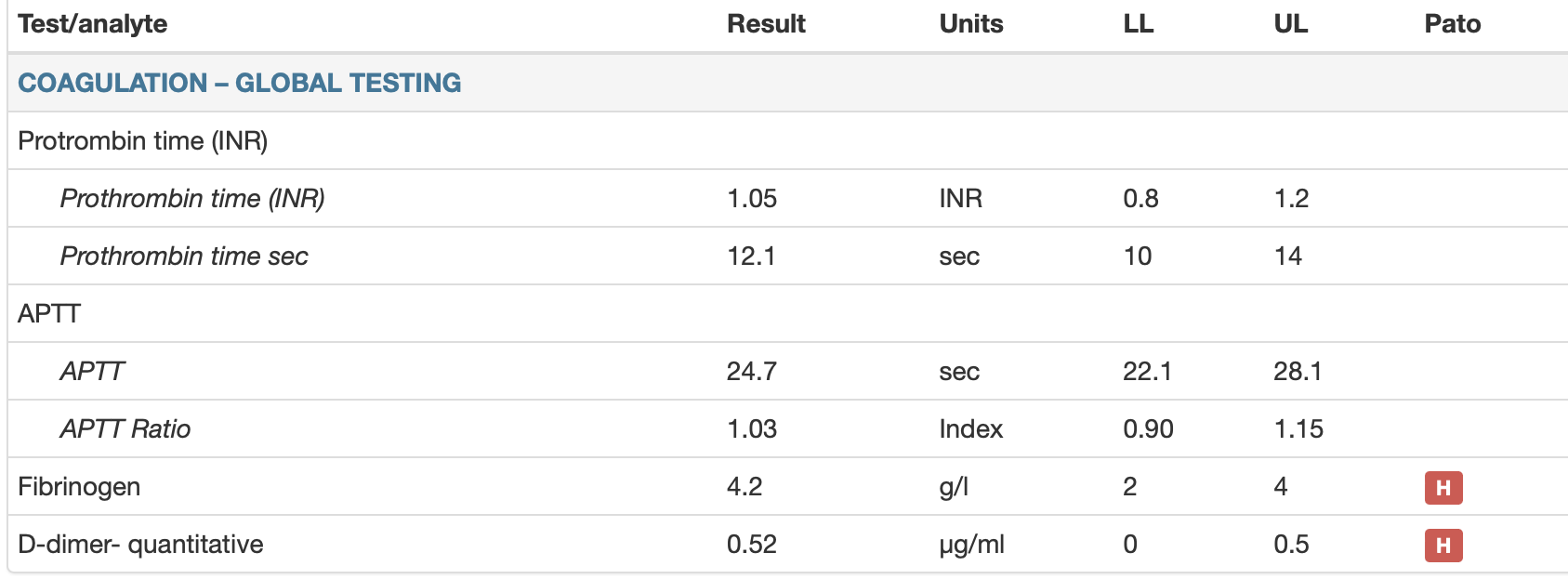
Task: Select the italic APTT analyte row
Action: point(92,371)
